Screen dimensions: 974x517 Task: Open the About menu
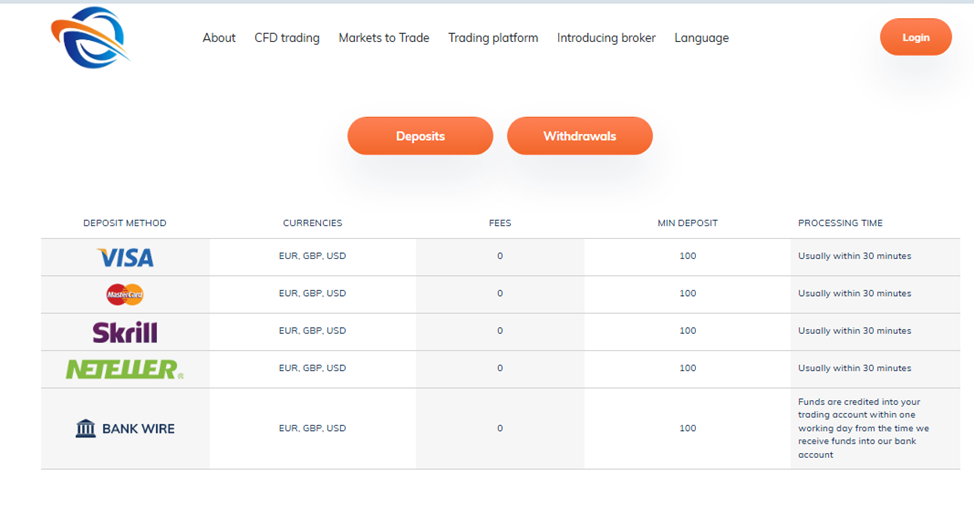click(219, 38)
